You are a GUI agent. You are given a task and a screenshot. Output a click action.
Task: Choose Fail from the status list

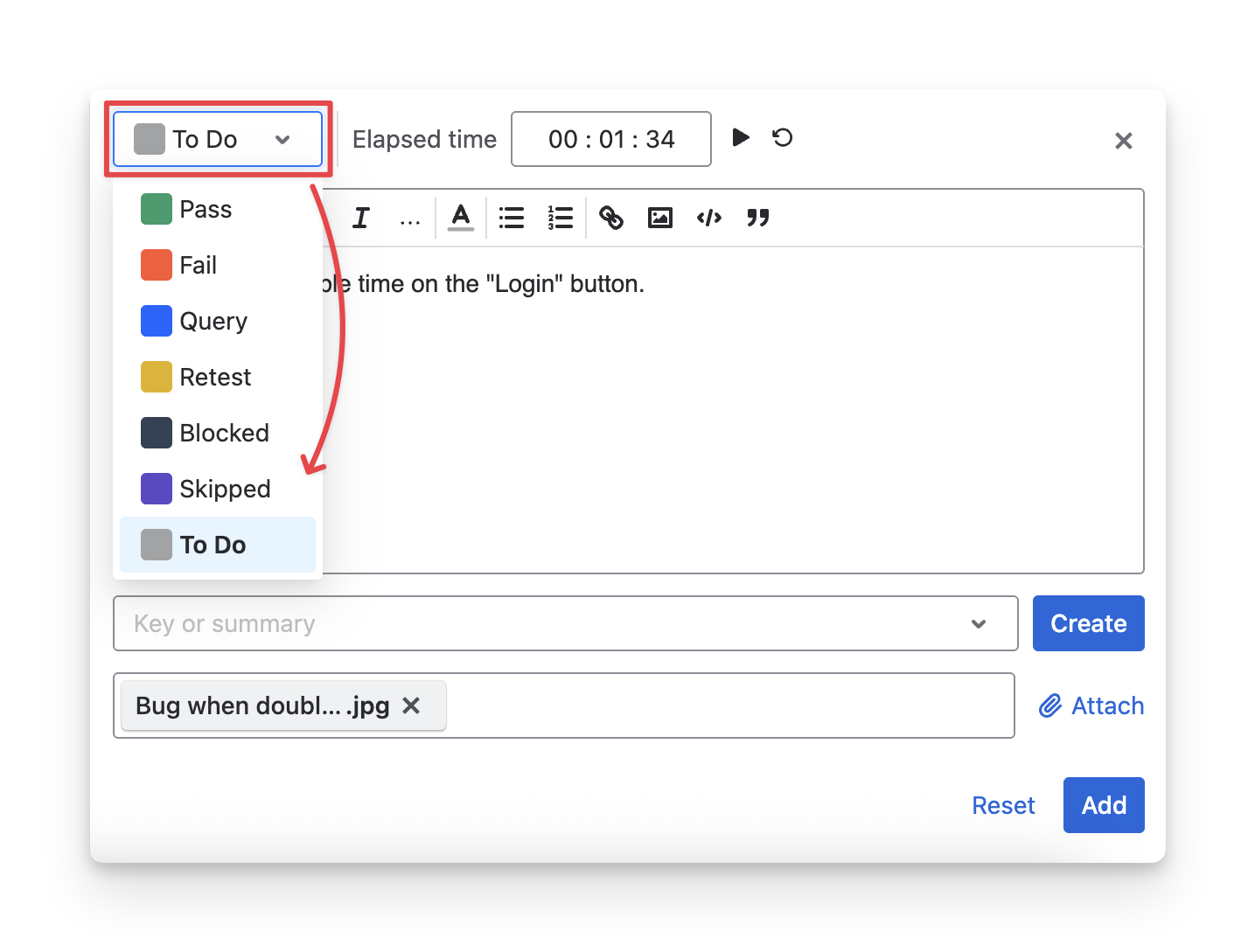pos(198,266)
